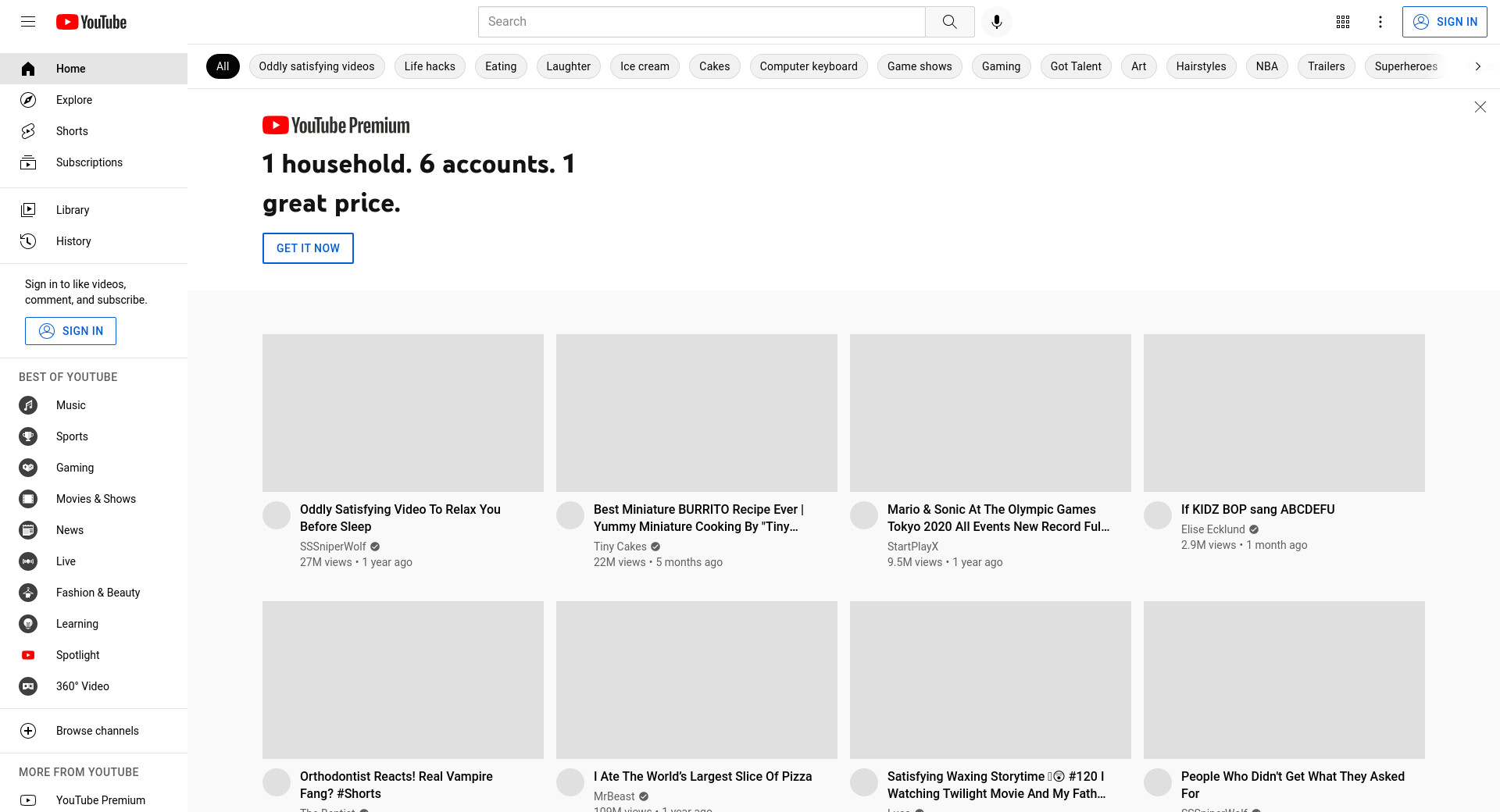Open Elise Ecklund channel link
Viewport: 1500px width, 812px height.
1213,529
